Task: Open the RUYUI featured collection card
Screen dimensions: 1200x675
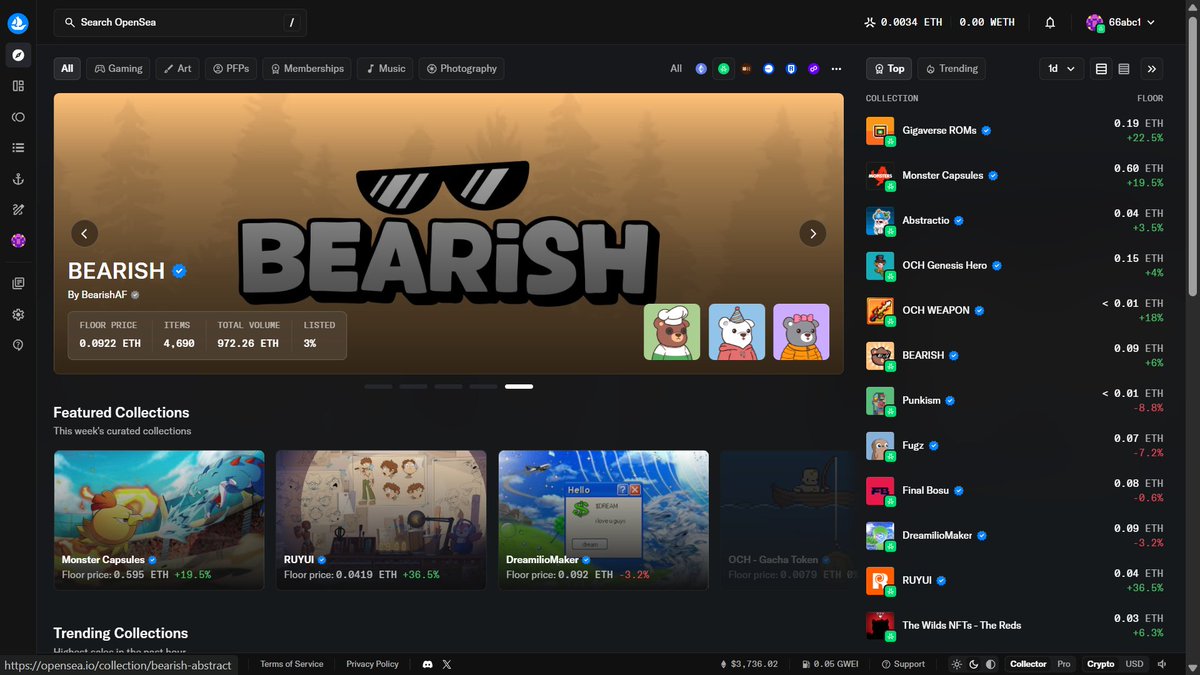Action: pos(381,520)
